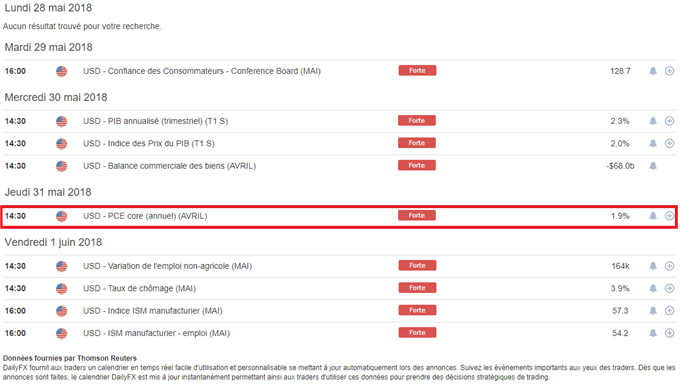Screen dimensions: 680x387
Task: Click the Forte label for Balance commerciale
Action: coord(417,165)
